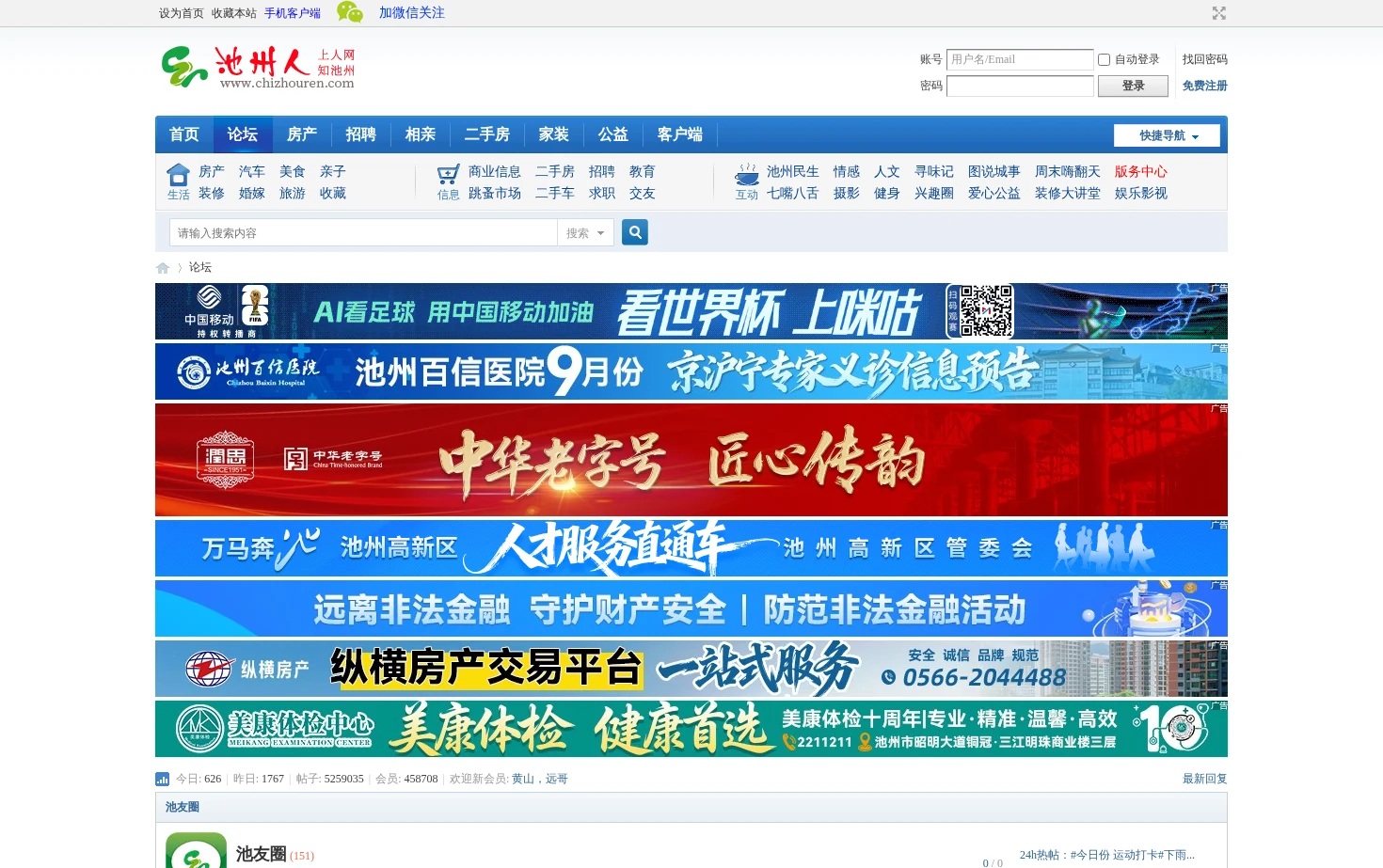Click the China Mobile World Cup banner
Screen dimensions: 1383x868
tap(691, 311)
